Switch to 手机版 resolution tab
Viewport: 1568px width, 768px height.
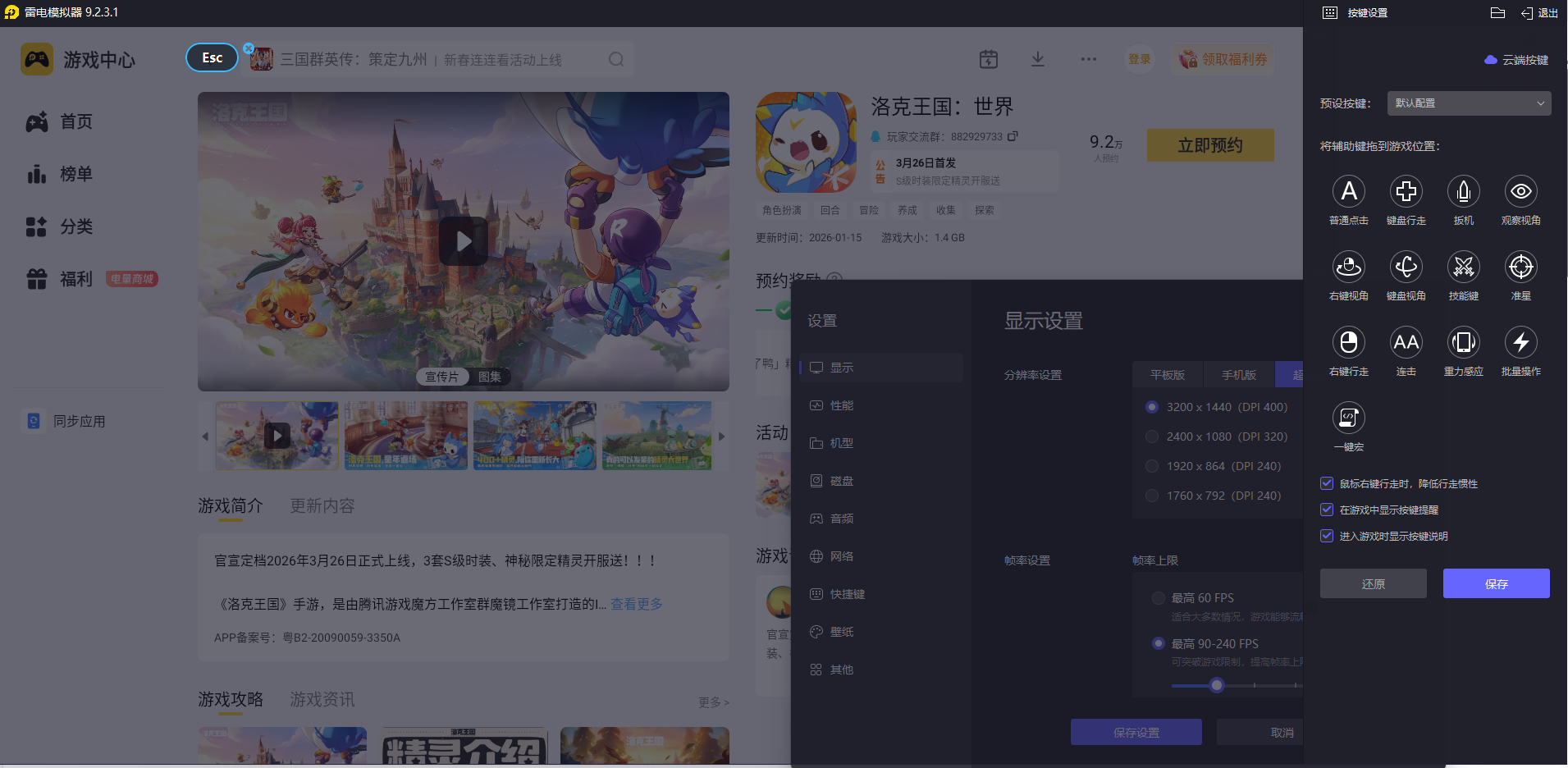pyautogui.click(x=1239, y=375)
